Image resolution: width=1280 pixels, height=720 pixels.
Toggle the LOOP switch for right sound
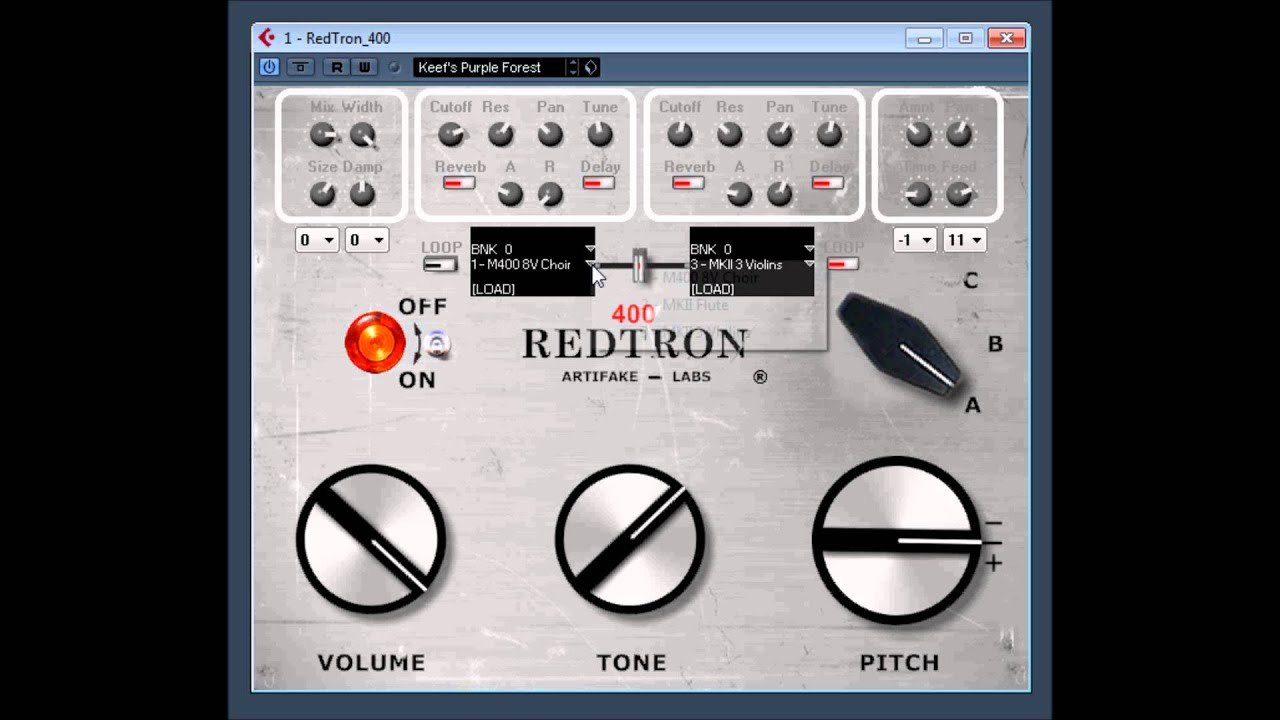(x=842, y=264)
